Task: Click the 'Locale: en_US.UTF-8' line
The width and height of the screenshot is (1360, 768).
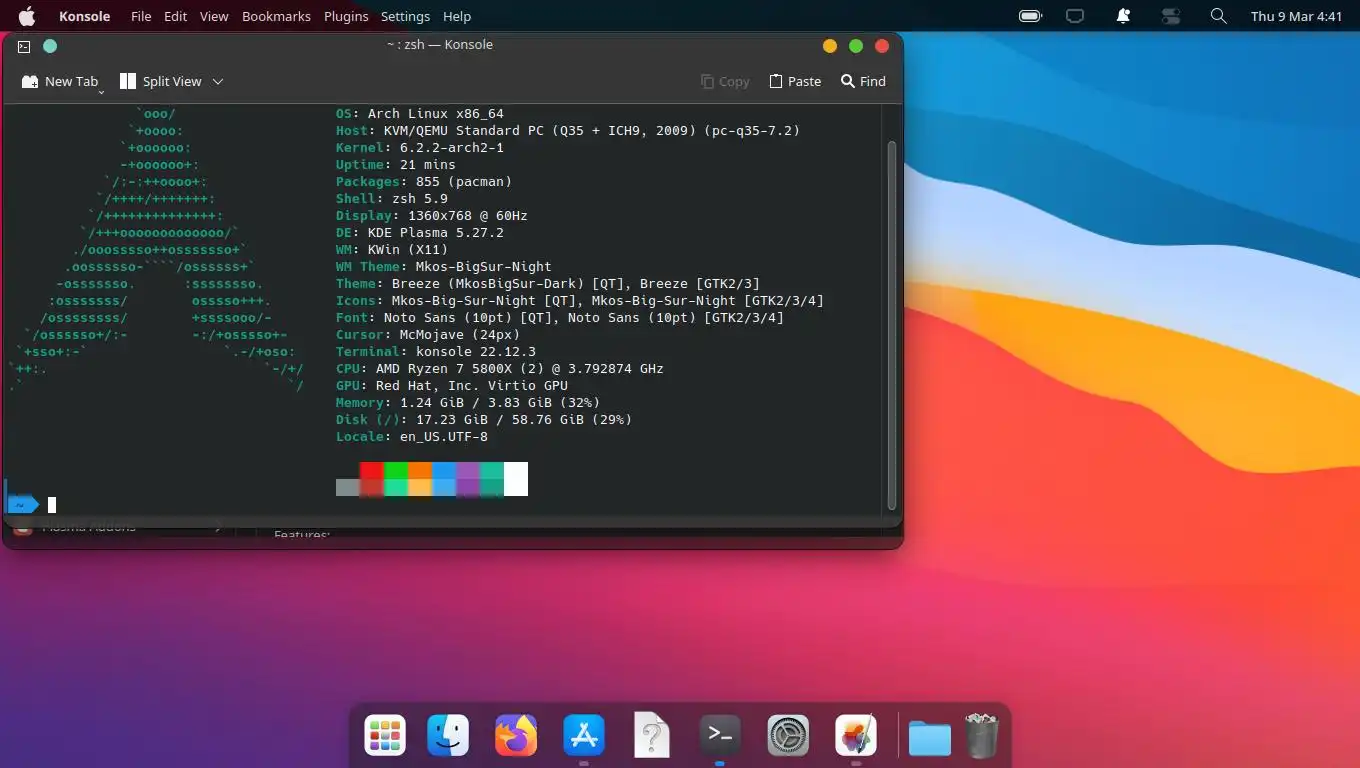Action: (412, 437)
